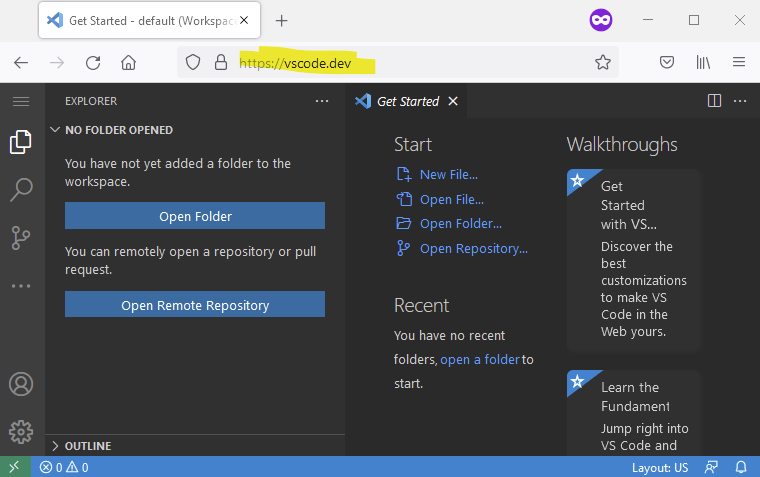Expand the Outline section

pos(195,446)
